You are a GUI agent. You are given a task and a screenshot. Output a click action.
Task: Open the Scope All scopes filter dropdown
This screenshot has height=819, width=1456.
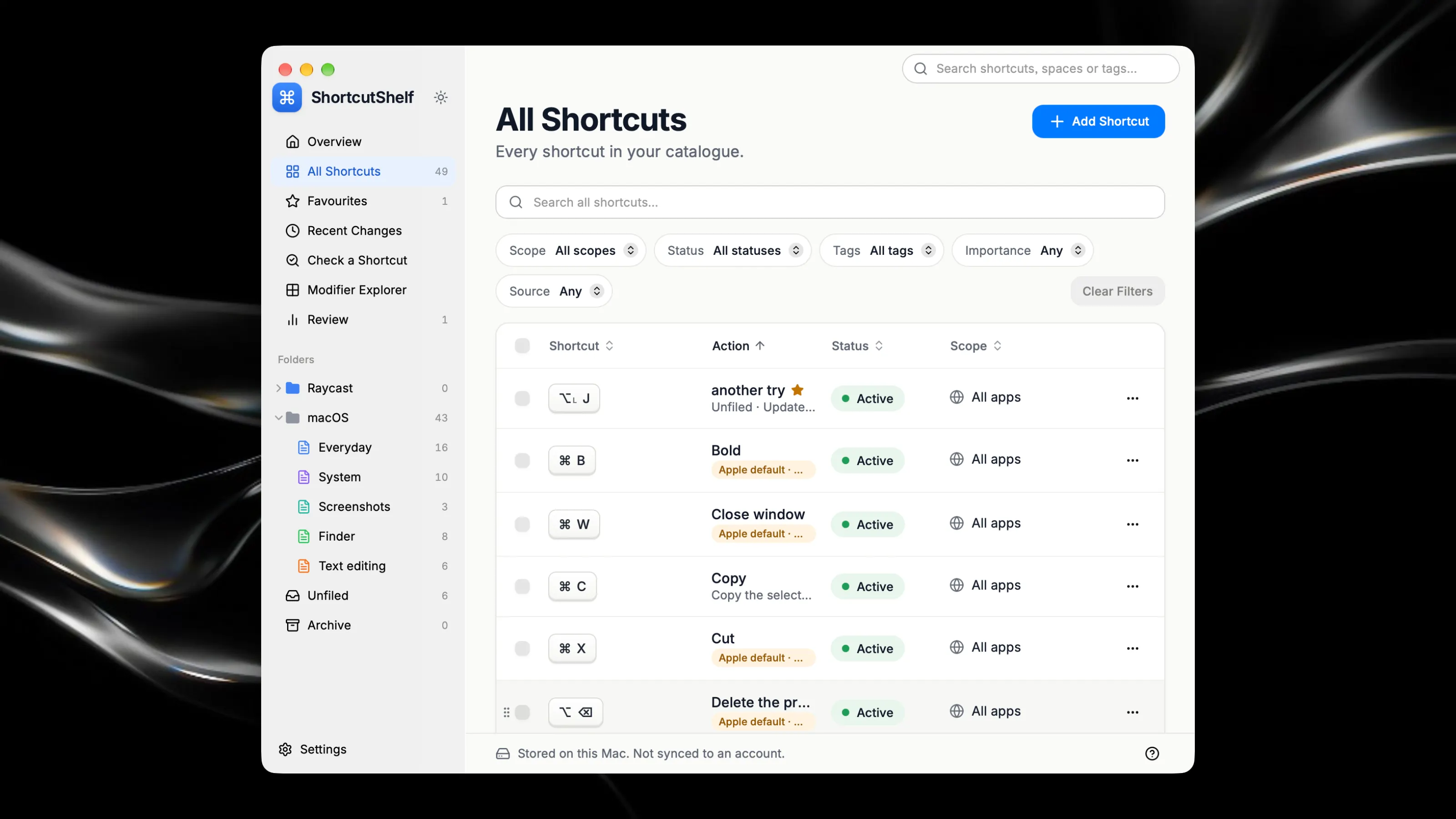tap(570, 250)
